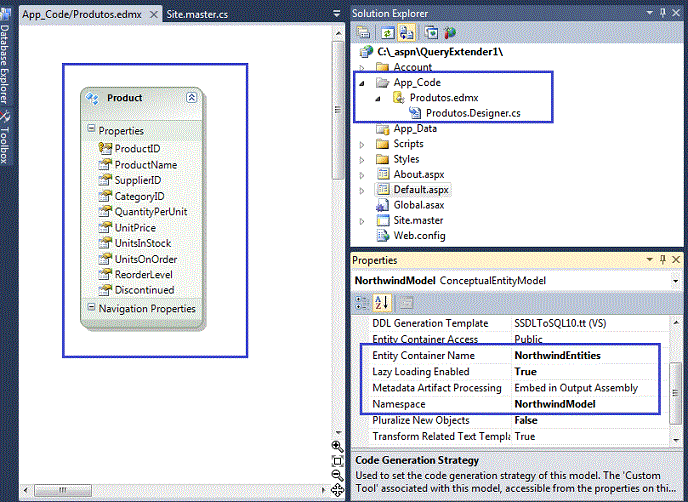Open the Properties object selector dropdown
Viewport: 688px width, 502px height.
point(675,281)
